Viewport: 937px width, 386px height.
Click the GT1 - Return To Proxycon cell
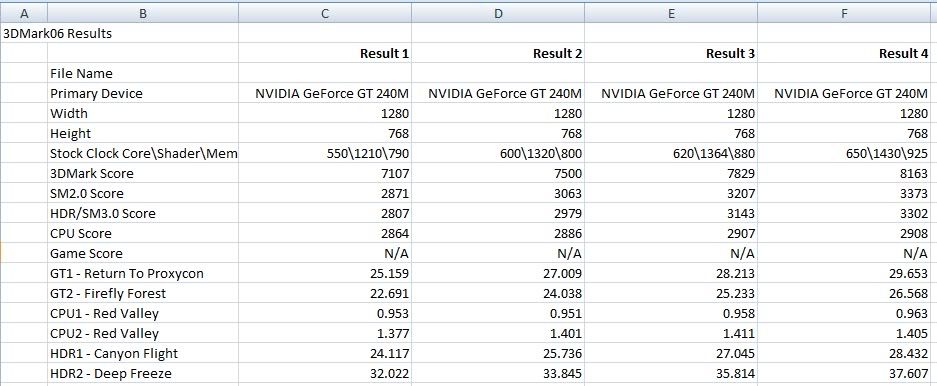[x=143, y=273]
